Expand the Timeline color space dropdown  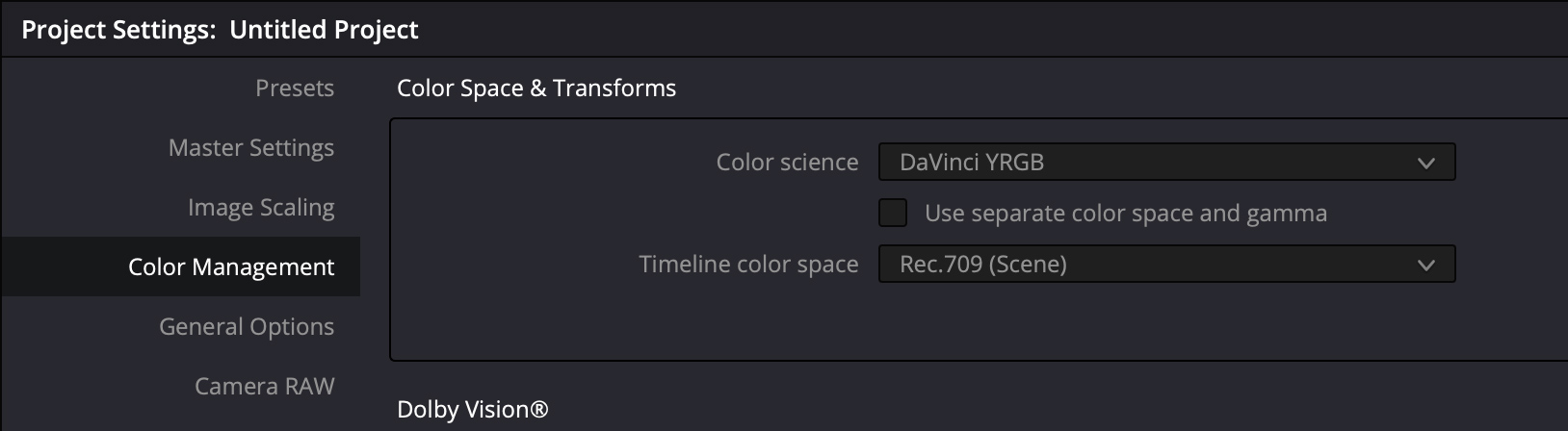tap(1165, 265)
